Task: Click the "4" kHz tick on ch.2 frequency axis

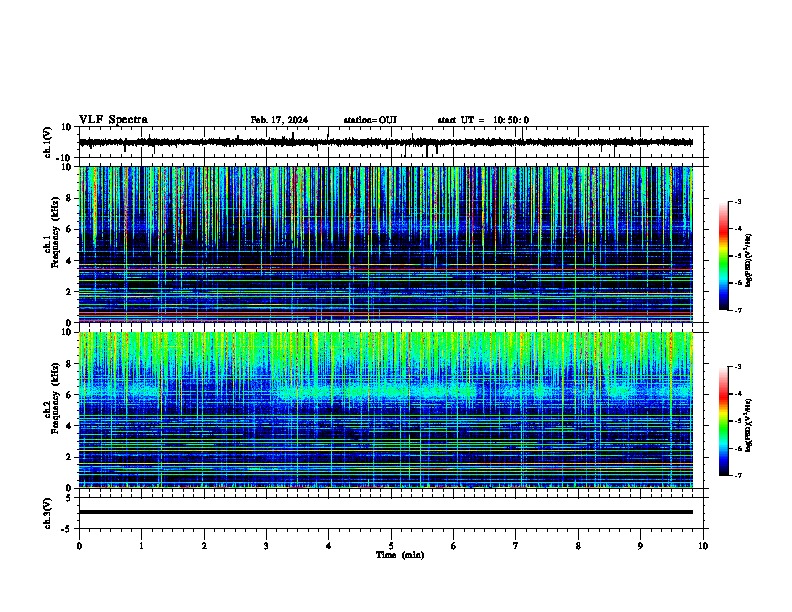Action: 69,426
